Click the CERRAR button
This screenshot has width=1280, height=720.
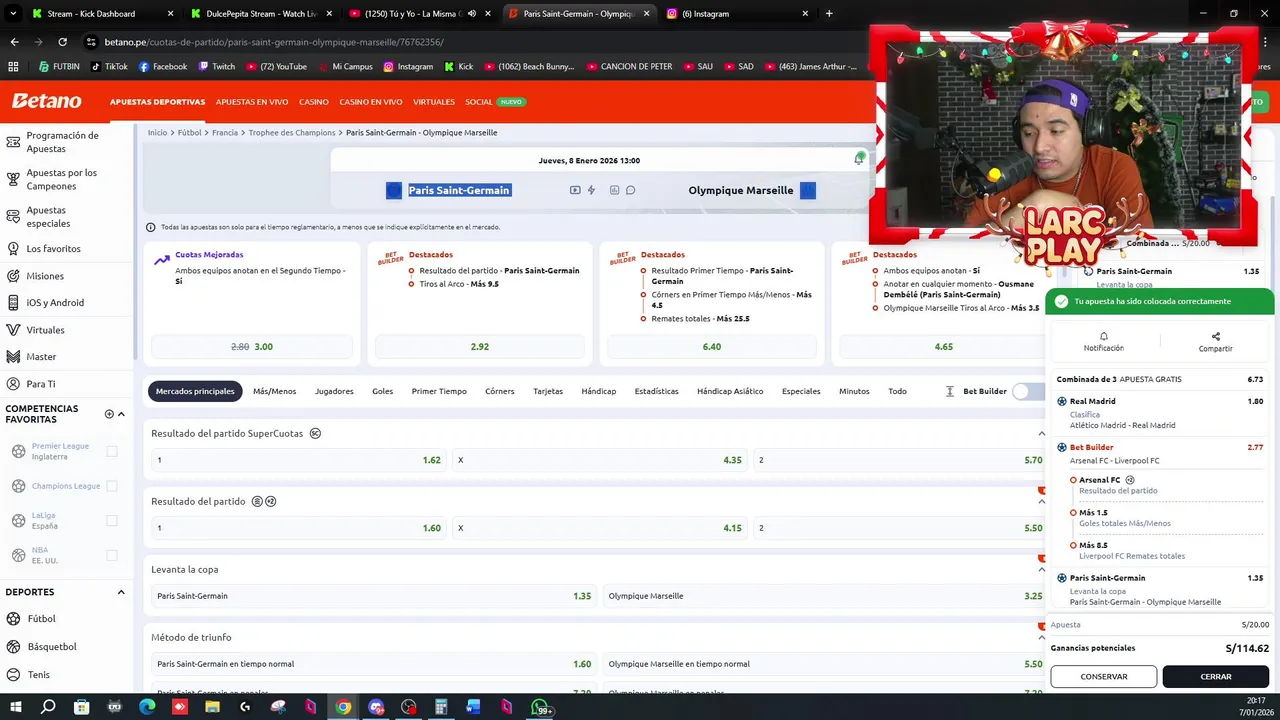pyautogui.click(x=1216, y=677)
